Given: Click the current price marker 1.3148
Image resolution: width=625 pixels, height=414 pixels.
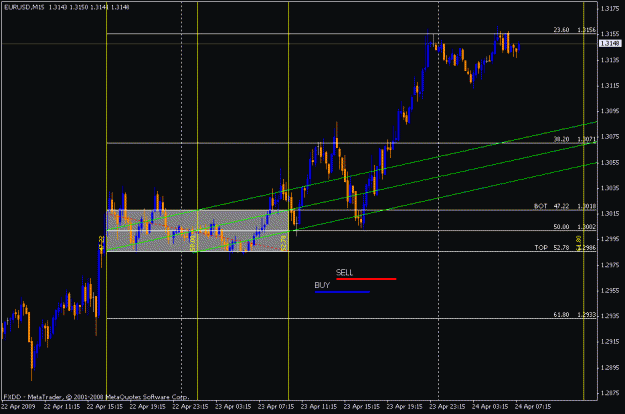Looking at the screenshot, I should tap(610, 43).
